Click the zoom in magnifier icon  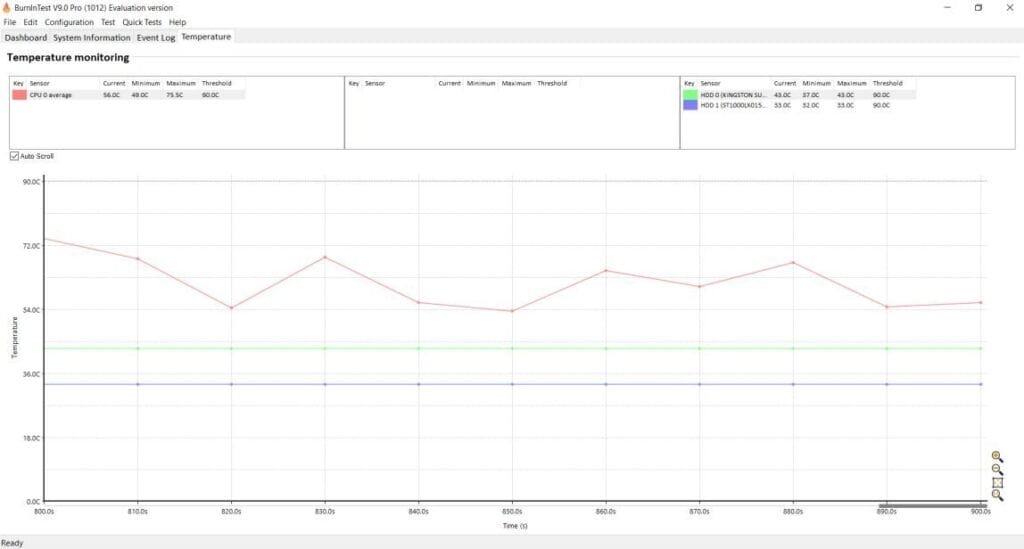997,456
